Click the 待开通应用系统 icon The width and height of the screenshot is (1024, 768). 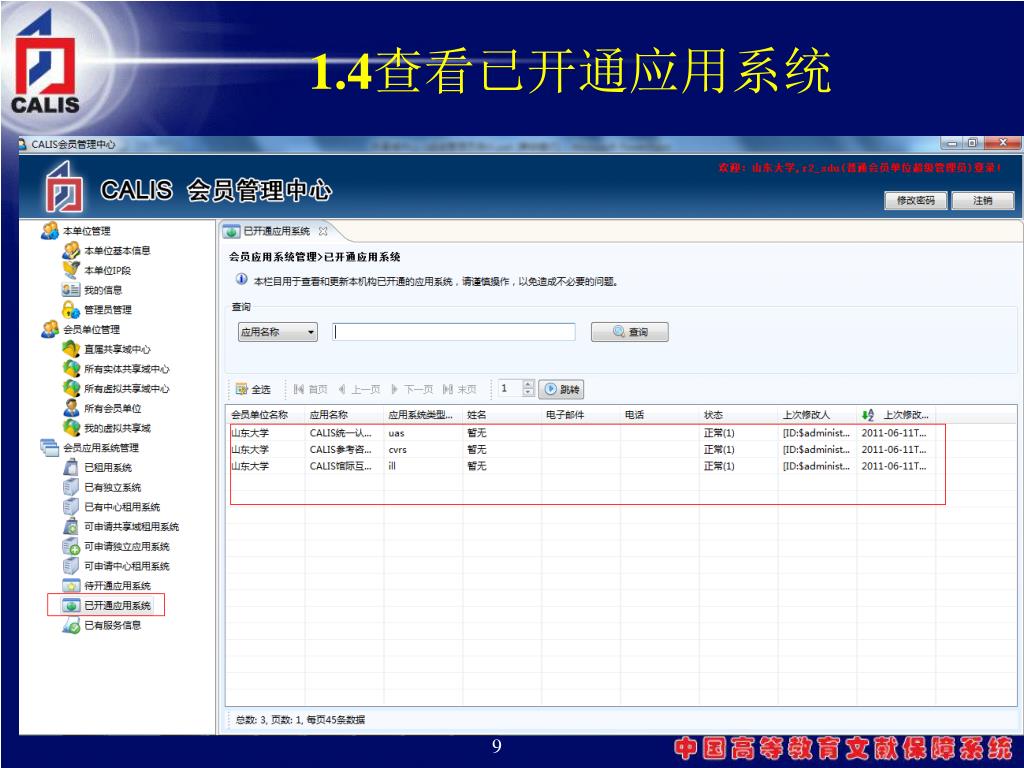(x=71, y=585)
